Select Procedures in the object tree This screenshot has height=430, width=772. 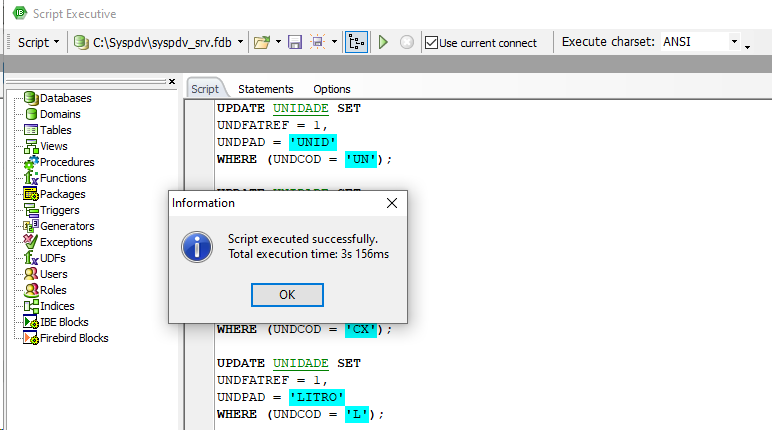click(x=66, y=162)
